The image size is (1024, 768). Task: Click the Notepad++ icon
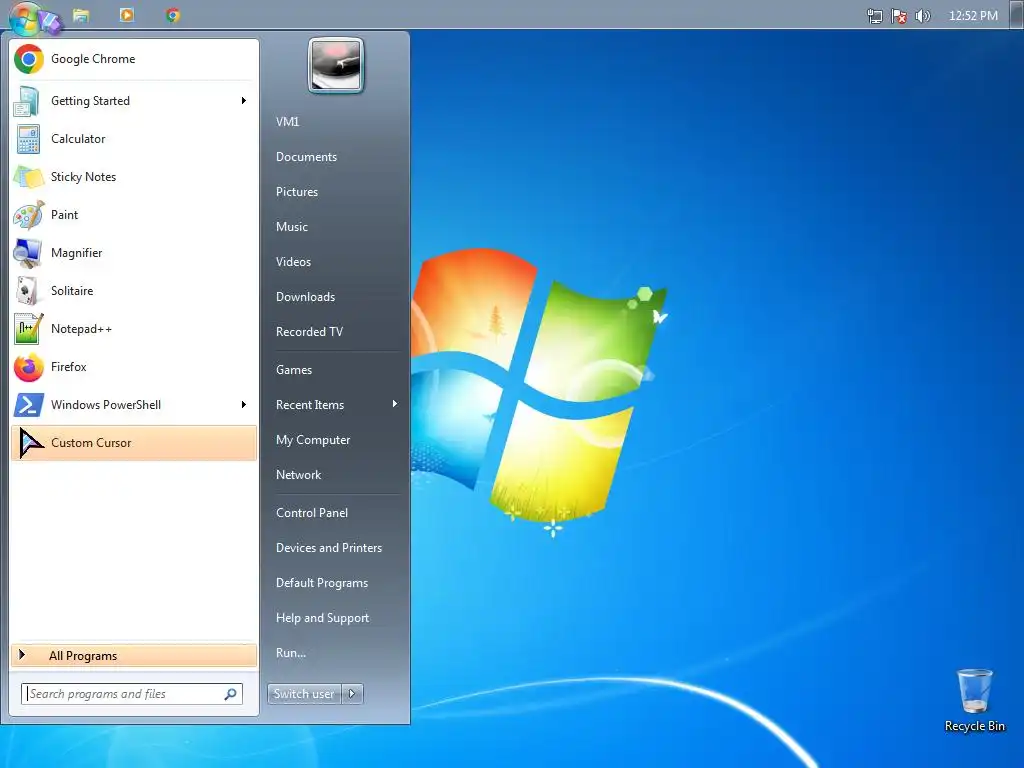pyautogui.click(x=28, y=329)
